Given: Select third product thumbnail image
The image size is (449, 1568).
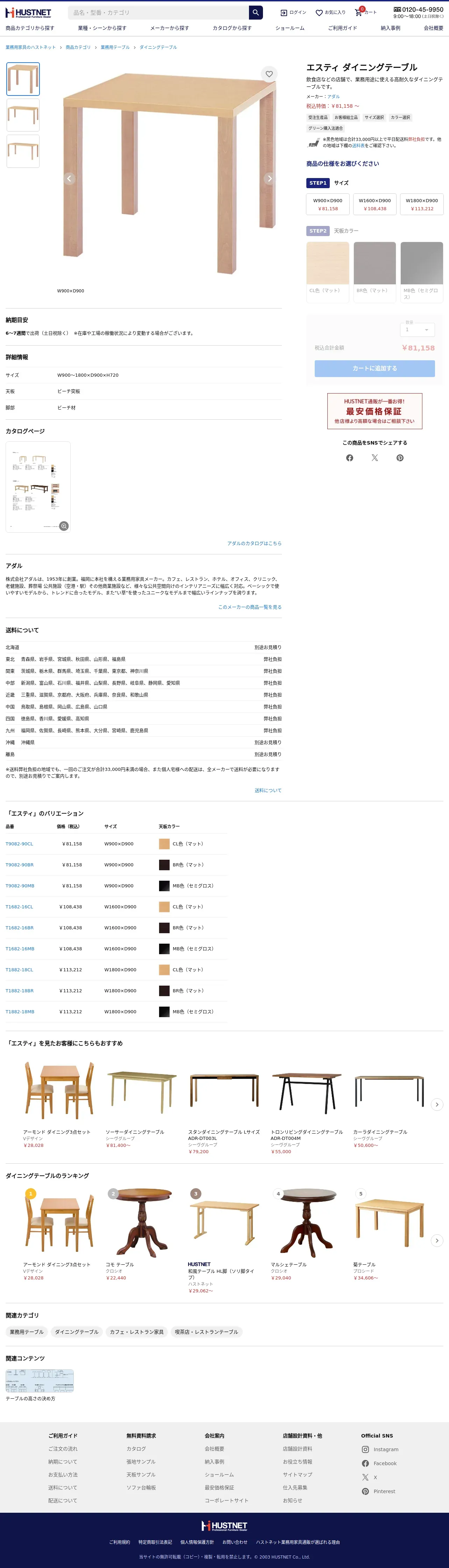Looking at the screenshot, I should 23,151.
